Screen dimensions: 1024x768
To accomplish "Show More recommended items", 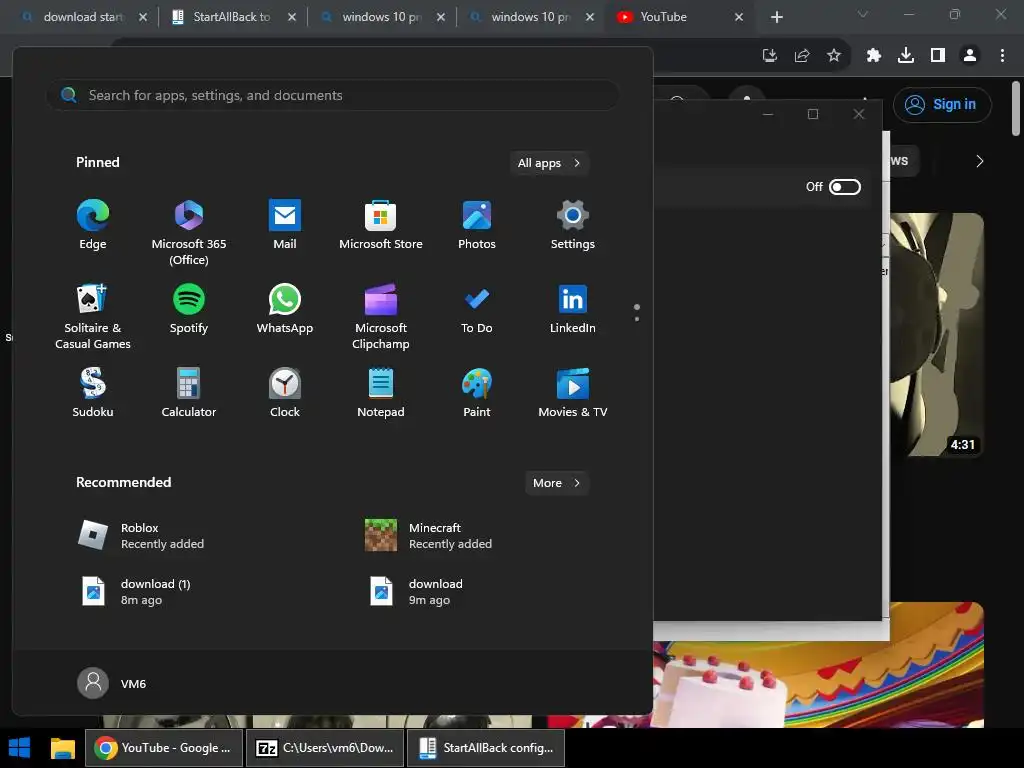I will [x=557, y=483].
